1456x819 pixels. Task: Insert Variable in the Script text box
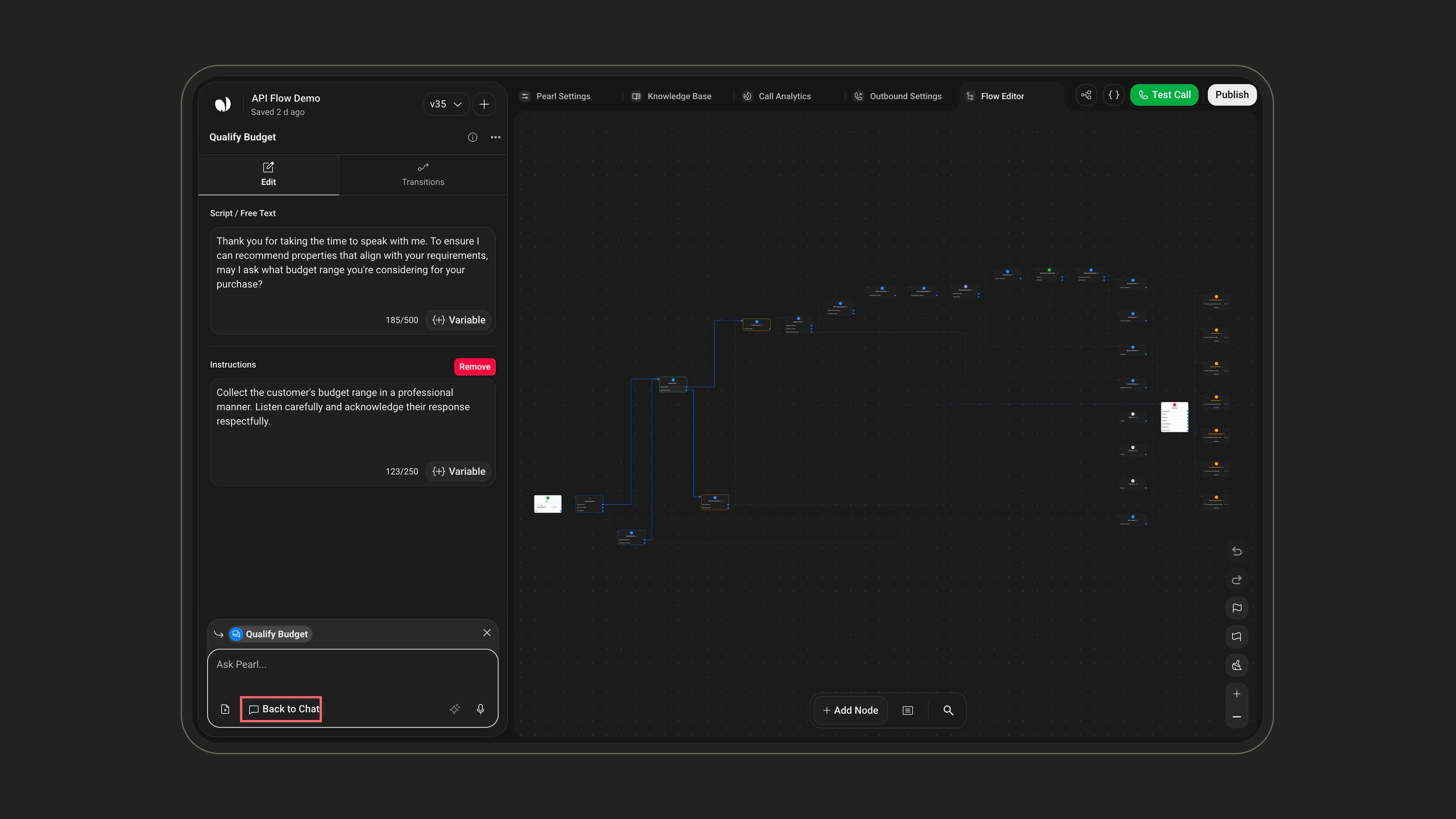click(459, 320)
